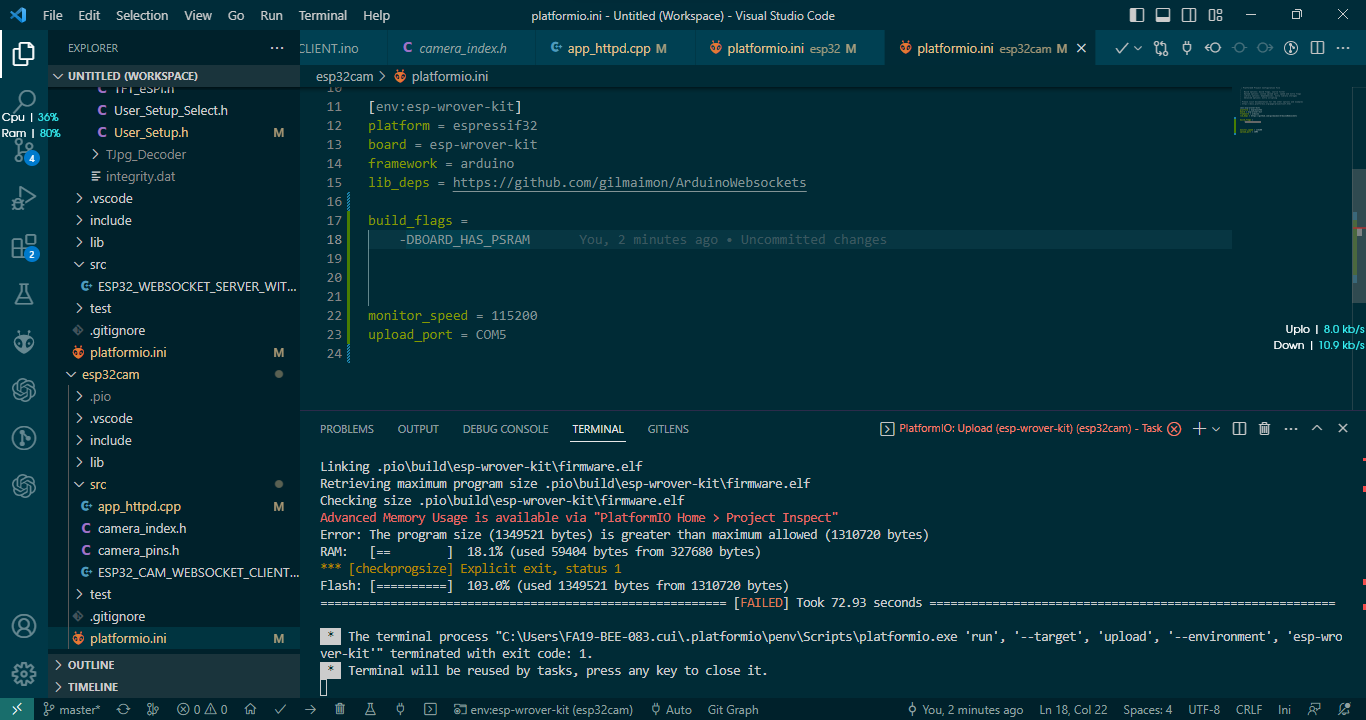The height and width of the screenshot is (720, 1366).
Task: Click esp32cam breadcrumb segment
Action: [346, 76]
